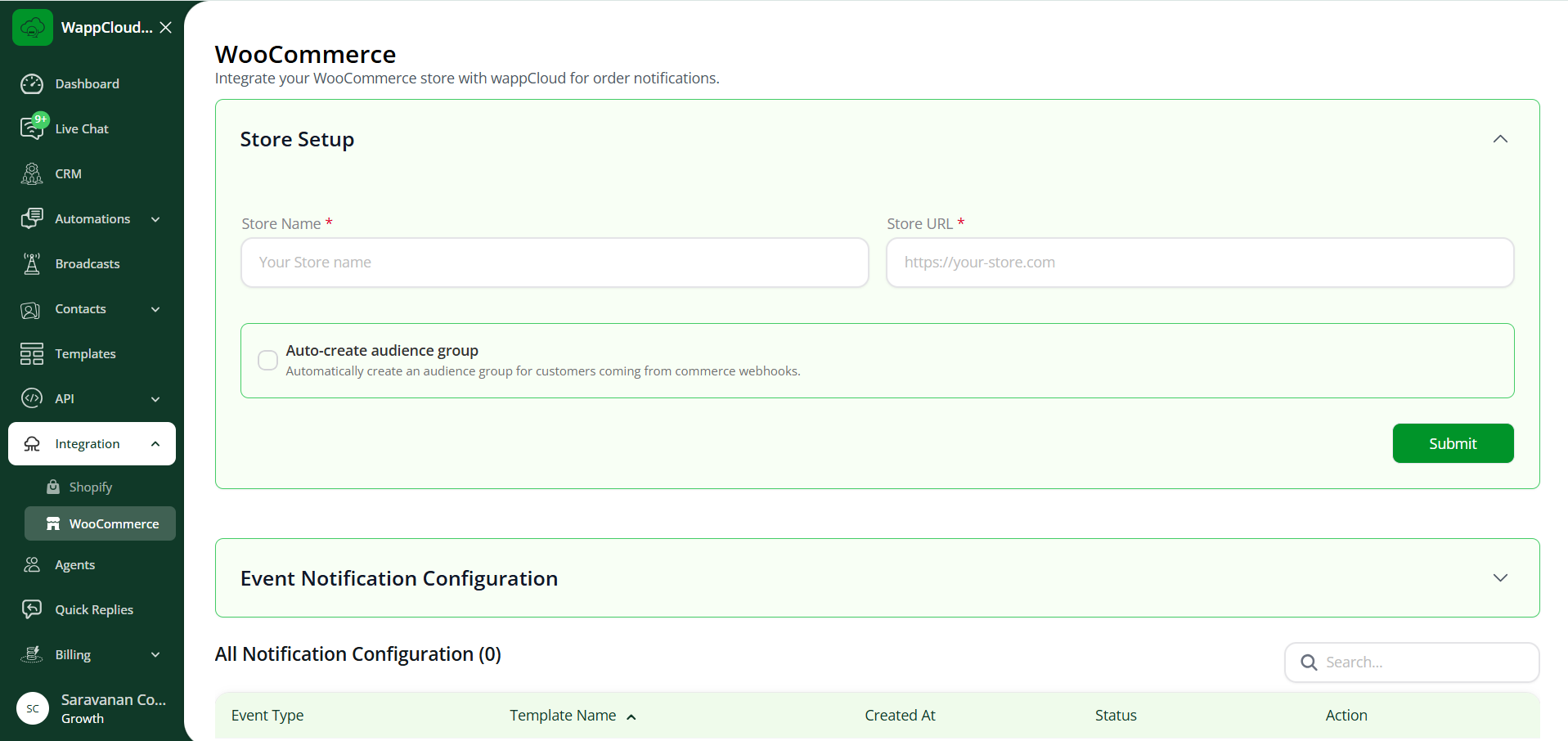Click the Action column header

tap(1346, 716)
